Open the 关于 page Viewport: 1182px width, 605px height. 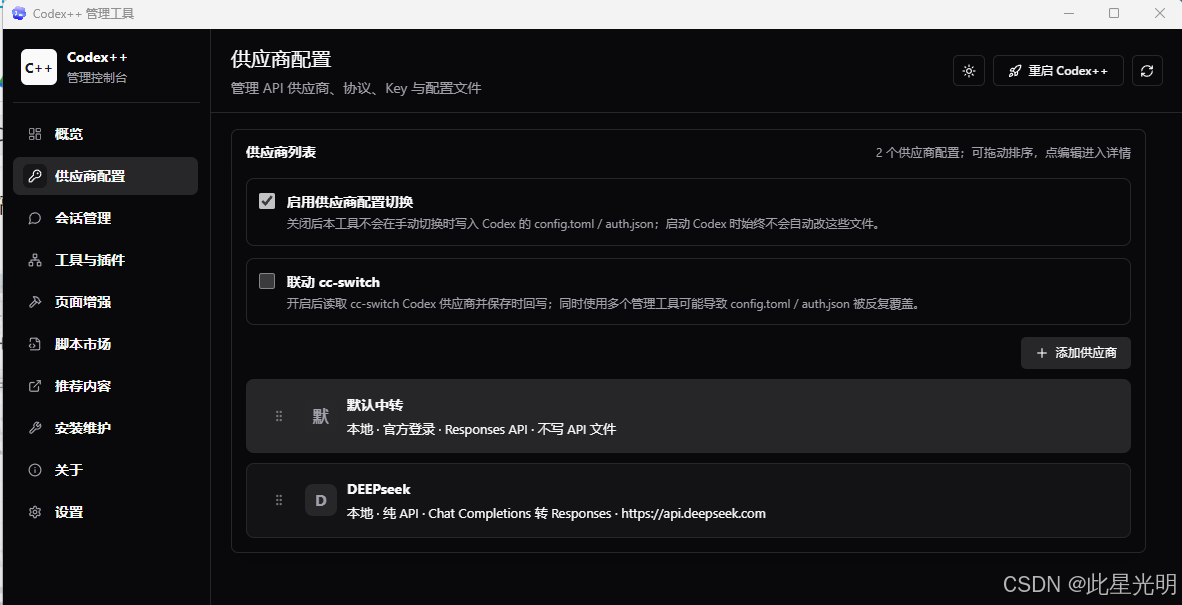click(x=106, y=470)
